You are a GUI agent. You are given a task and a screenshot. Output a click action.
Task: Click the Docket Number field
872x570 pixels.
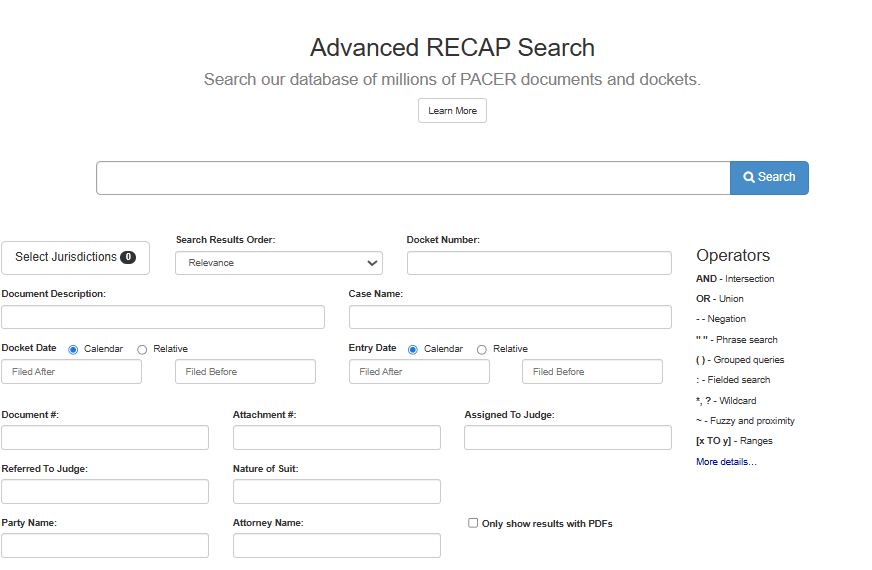[x=539, y=263]
